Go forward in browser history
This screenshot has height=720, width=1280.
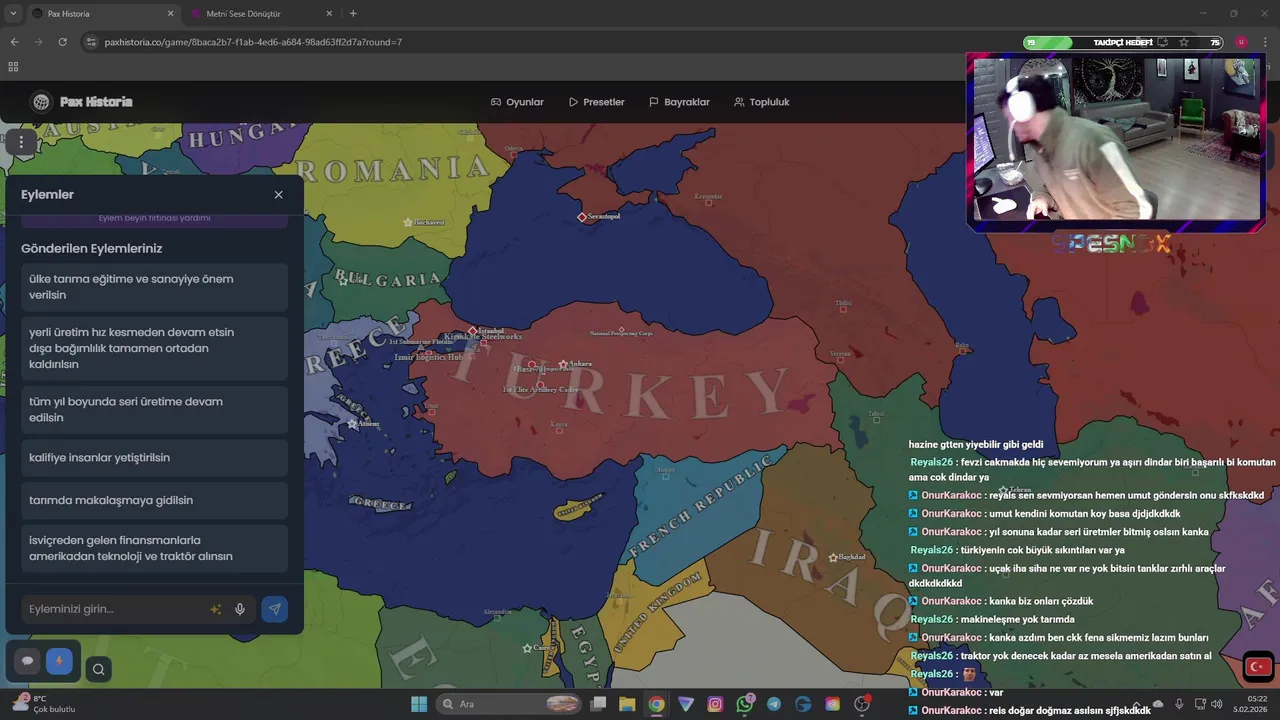click(38, 42)
